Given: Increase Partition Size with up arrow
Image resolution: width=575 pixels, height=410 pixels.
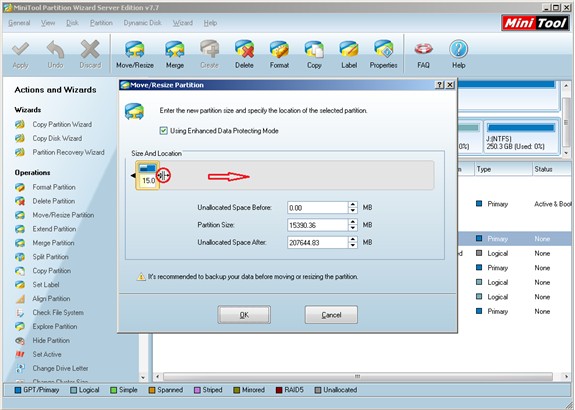Looking at the screenshot, I should point(352,222).
